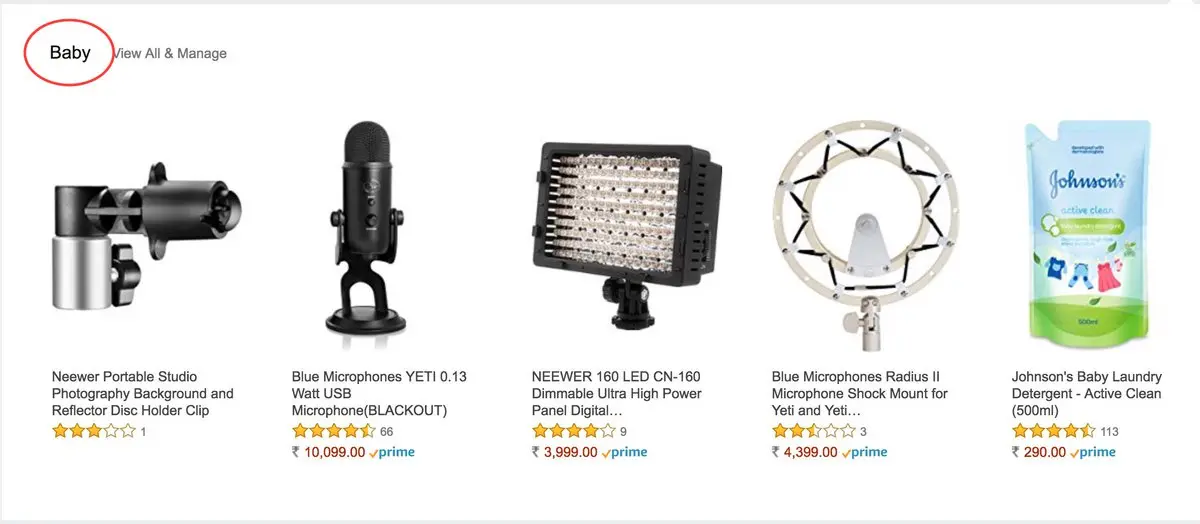1200x524 pixels.
Task: Open star rating of Radius II mount
Action: (x=813, y=432)
